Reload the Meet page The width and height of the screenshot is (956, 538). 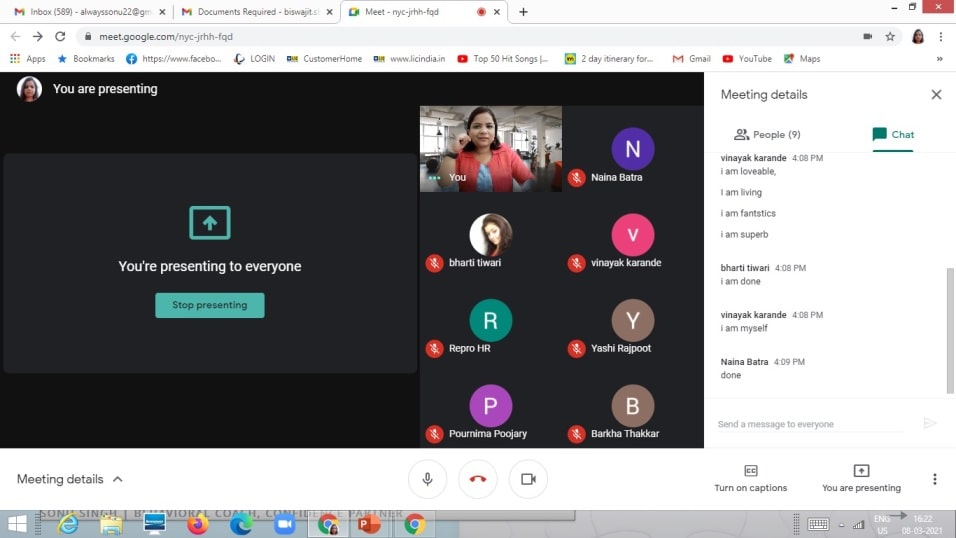click(x=60, y=36)
